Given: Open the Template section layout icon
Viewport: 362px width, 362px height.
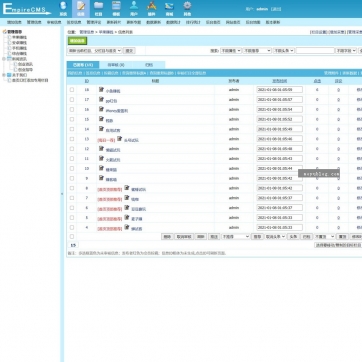Looking at the screenshot, I should click(x=116, y=5).
